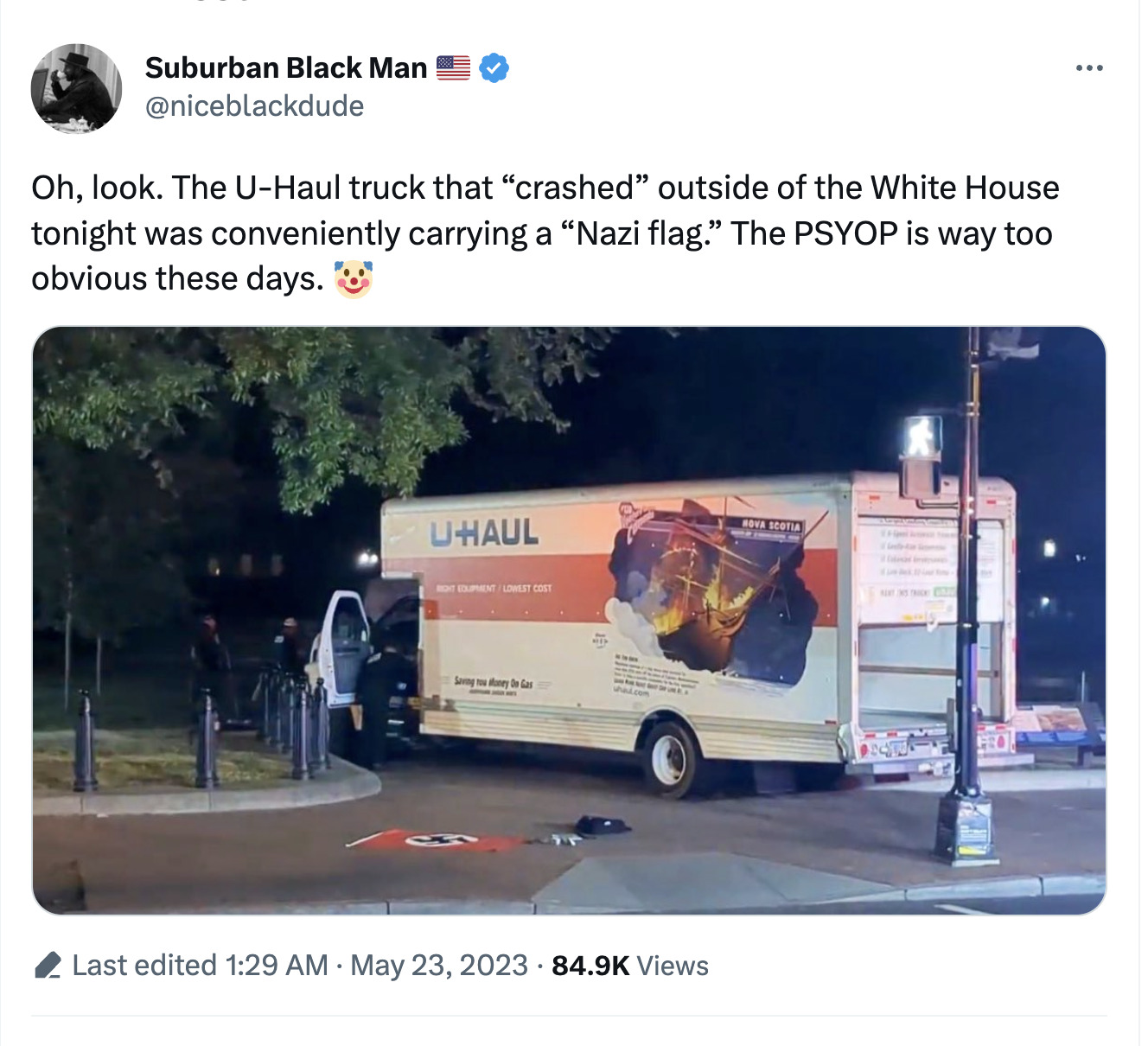
Task: Open Suburban Black Man's profile avatar
Action: (76, 88)
